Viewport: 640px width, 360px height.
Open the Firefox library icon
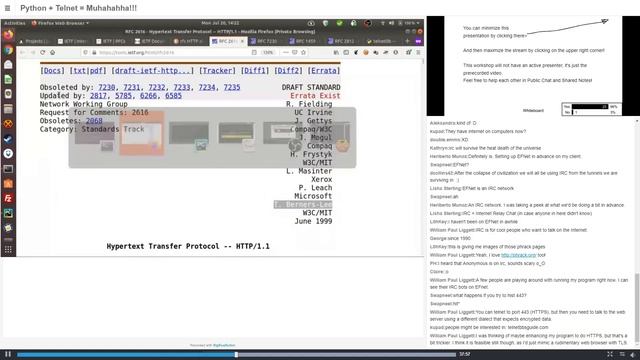tap(336, 52)
